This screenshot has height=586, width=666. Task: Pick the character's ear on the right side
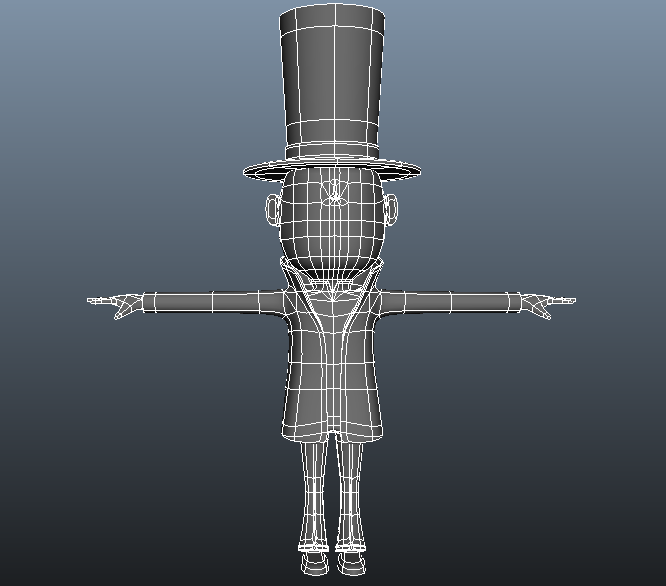391,208
